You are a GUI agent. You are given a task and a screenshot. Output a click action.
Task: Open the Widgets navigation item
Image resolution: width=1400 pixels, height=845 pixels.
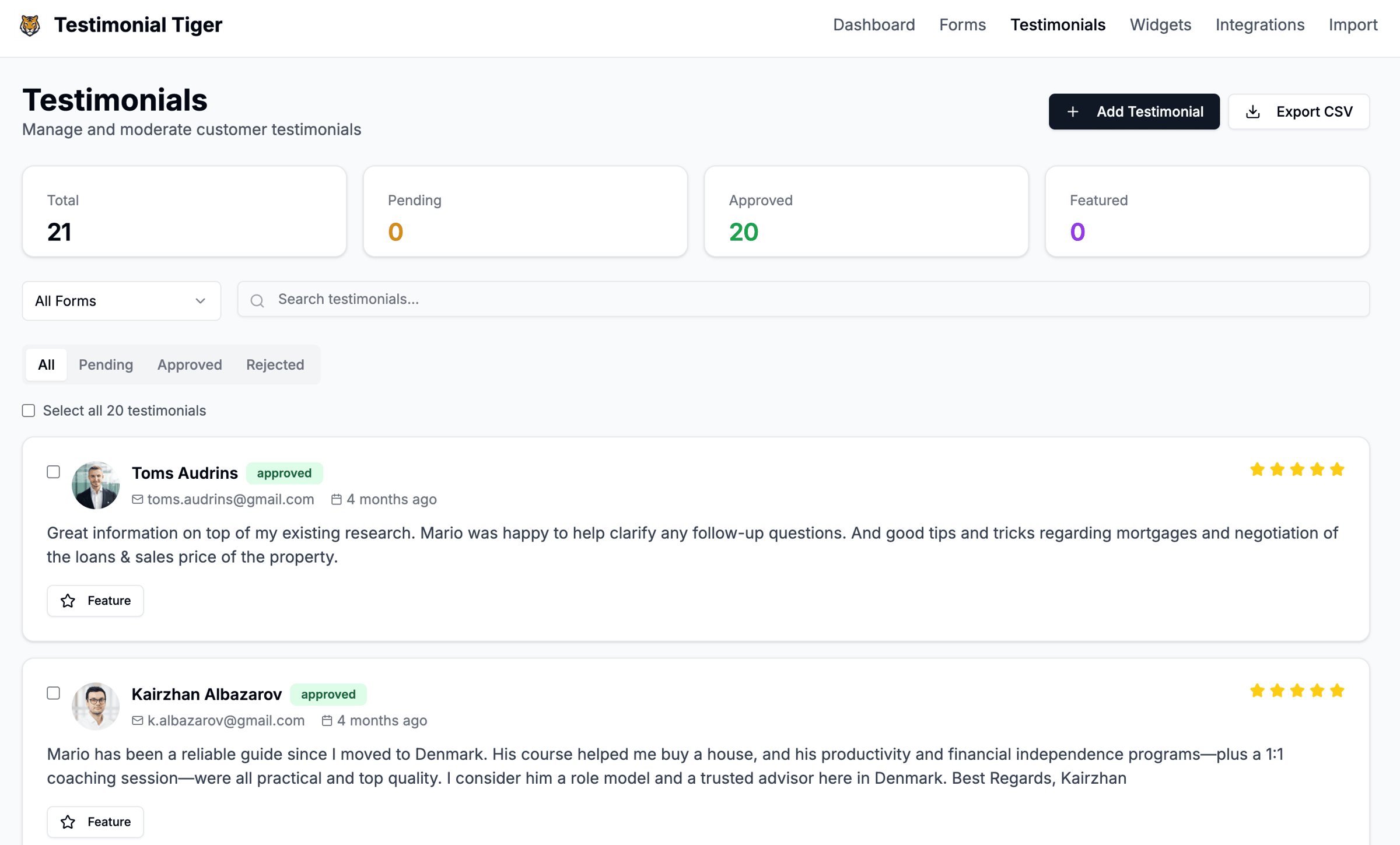[1160, 25]
